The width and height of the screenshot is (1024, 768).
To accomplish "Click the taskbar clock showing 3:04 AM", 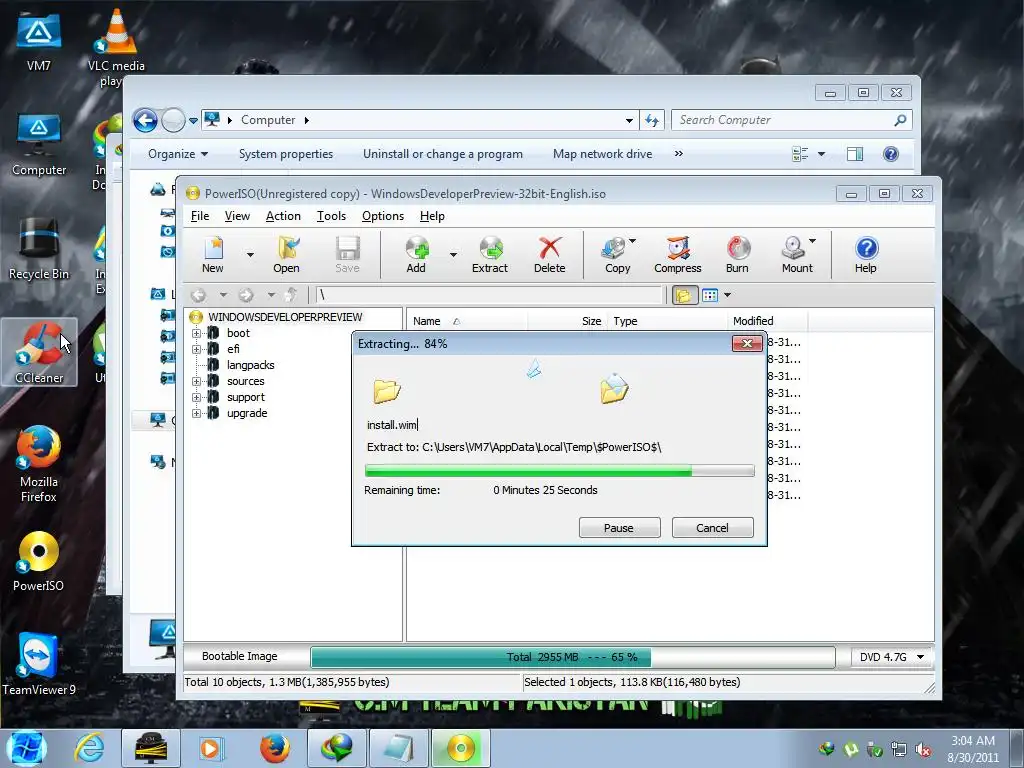I will click(972, 749).
